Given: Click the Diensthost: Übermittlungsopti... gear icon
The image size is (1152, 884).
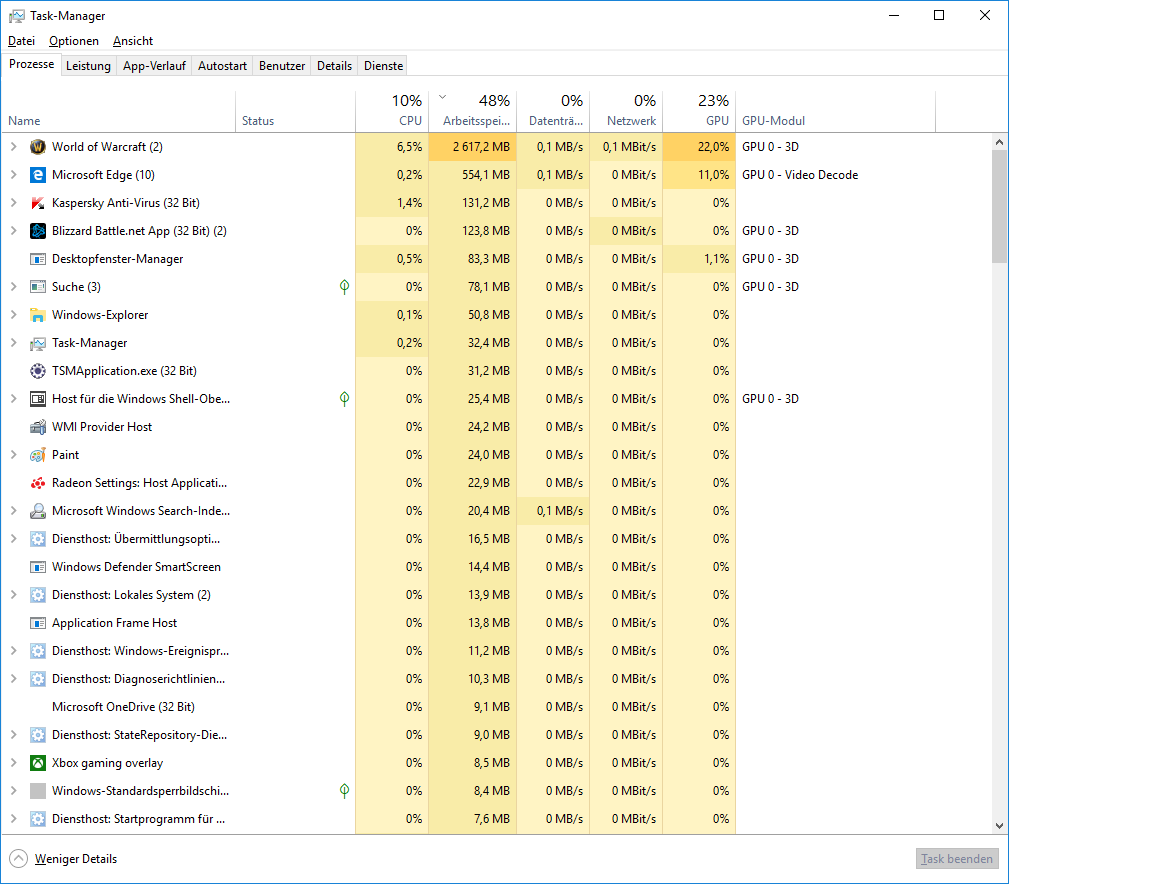Looking at the screenshot, I should (x=37, y=539).
